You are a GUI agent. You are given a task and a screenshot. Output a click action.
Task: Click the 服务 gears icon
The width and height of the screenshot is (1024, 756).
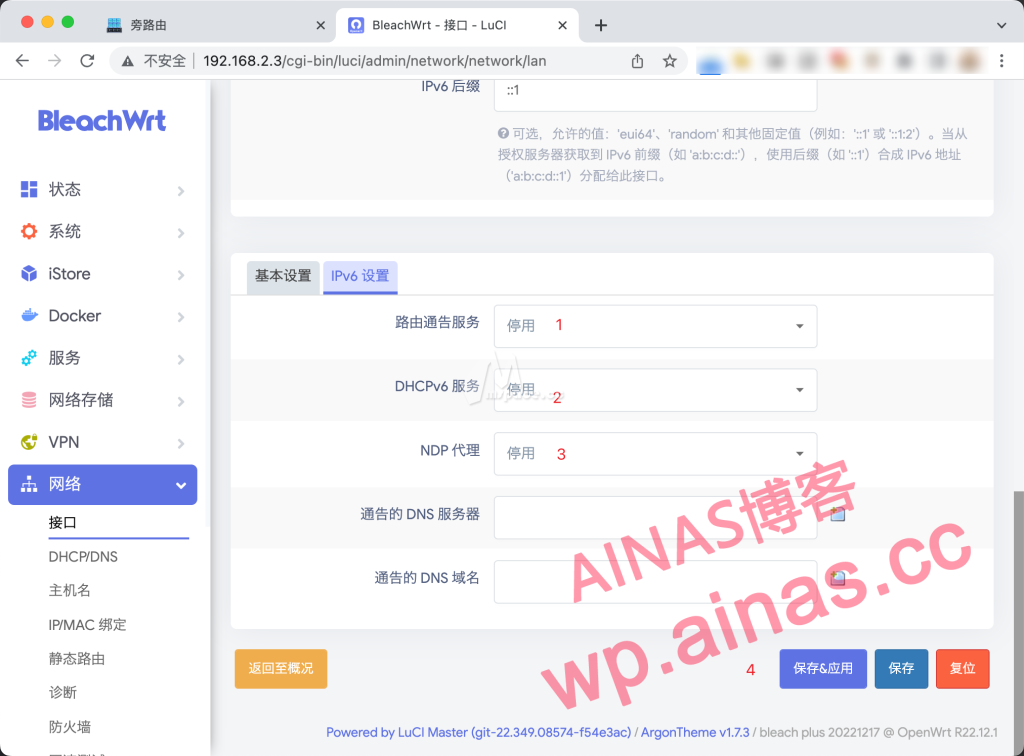click(29, 358)
